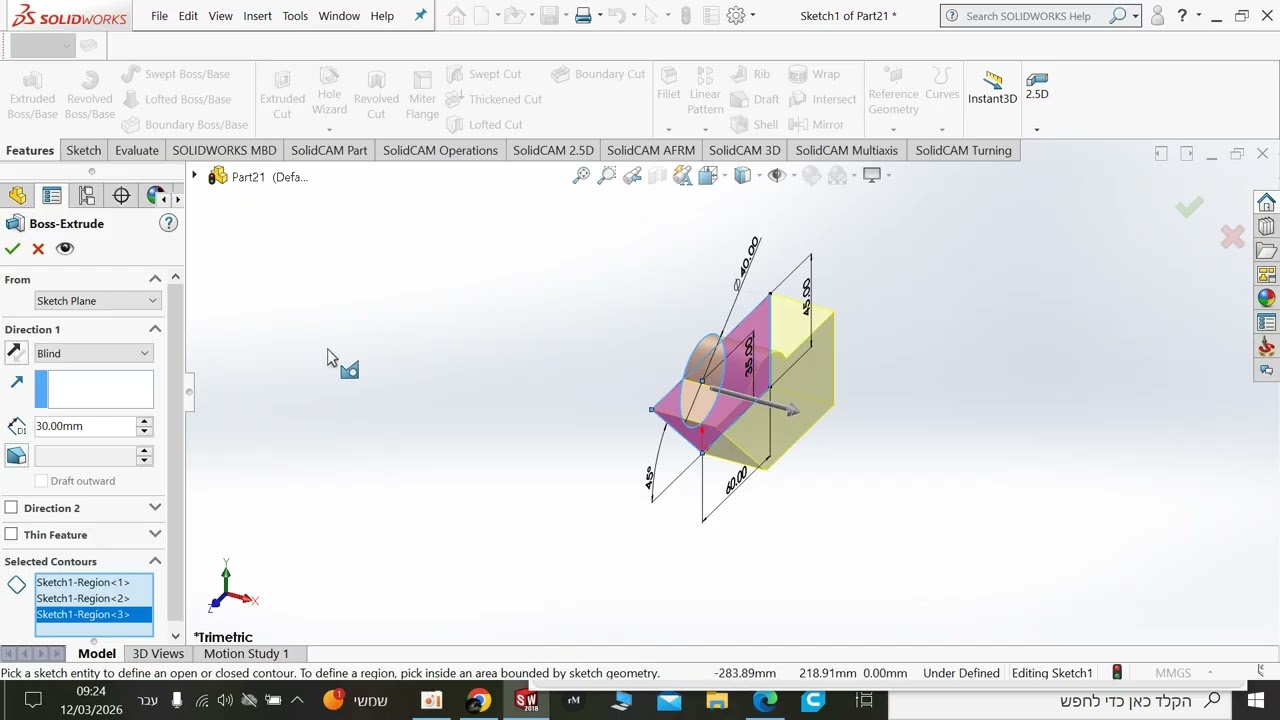Open the File menu

pyautogui.click(x=159, y=16)
